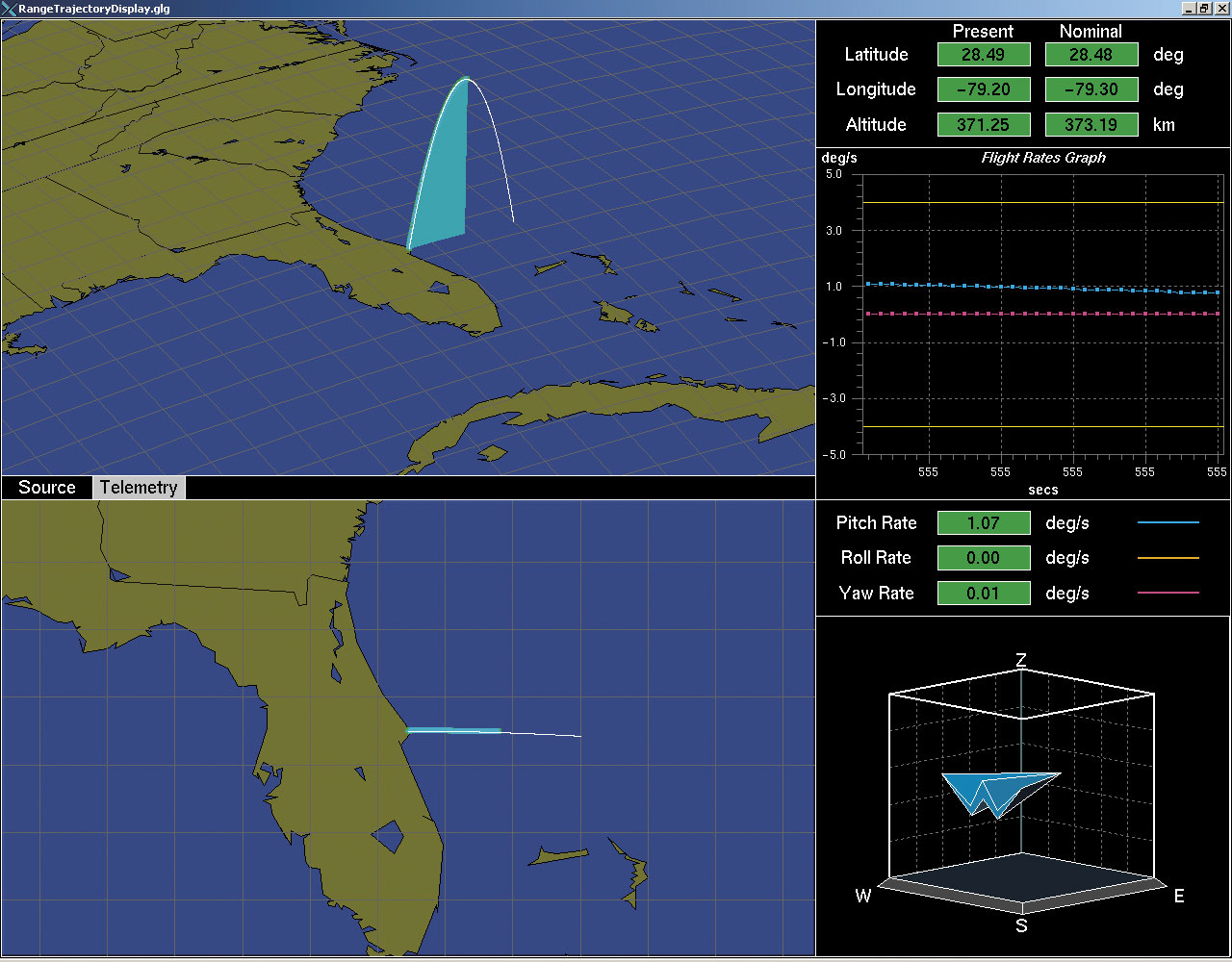Click the Yaw Rate label
1232x962 pixels.
coord(876,594)
